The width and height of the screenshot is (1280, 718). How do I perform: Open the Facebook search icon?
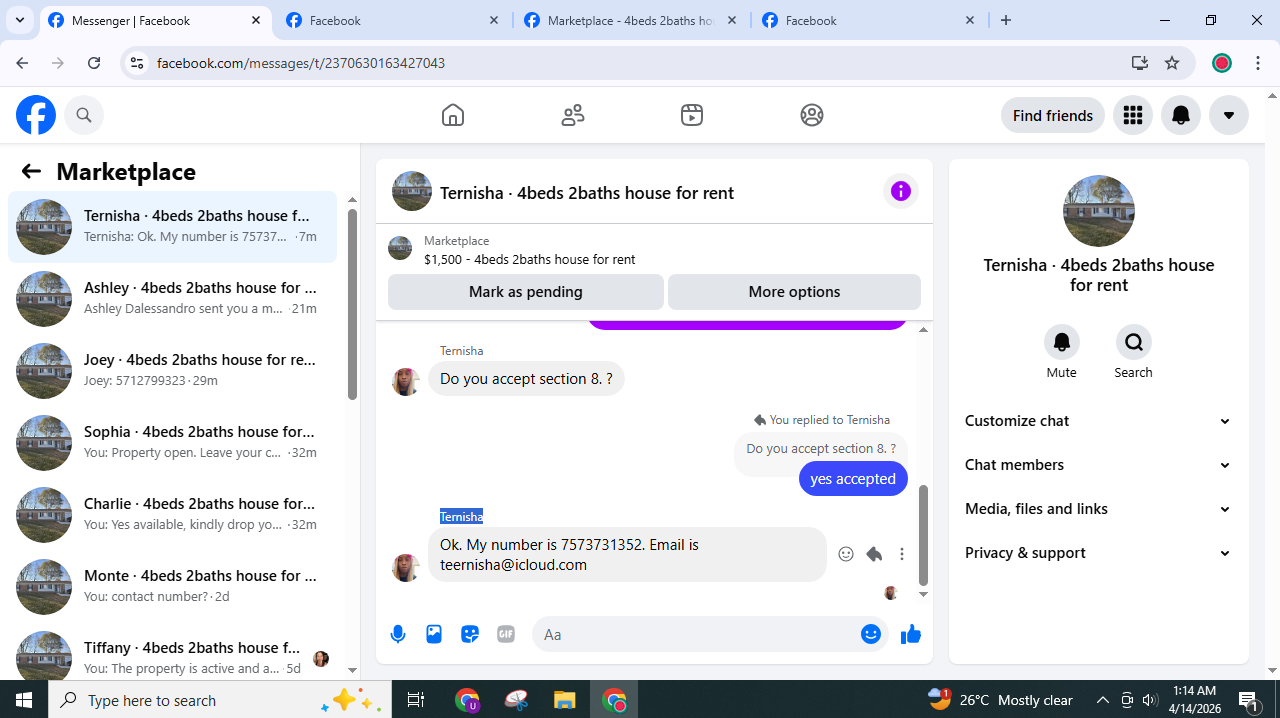(x=84, y=116)
